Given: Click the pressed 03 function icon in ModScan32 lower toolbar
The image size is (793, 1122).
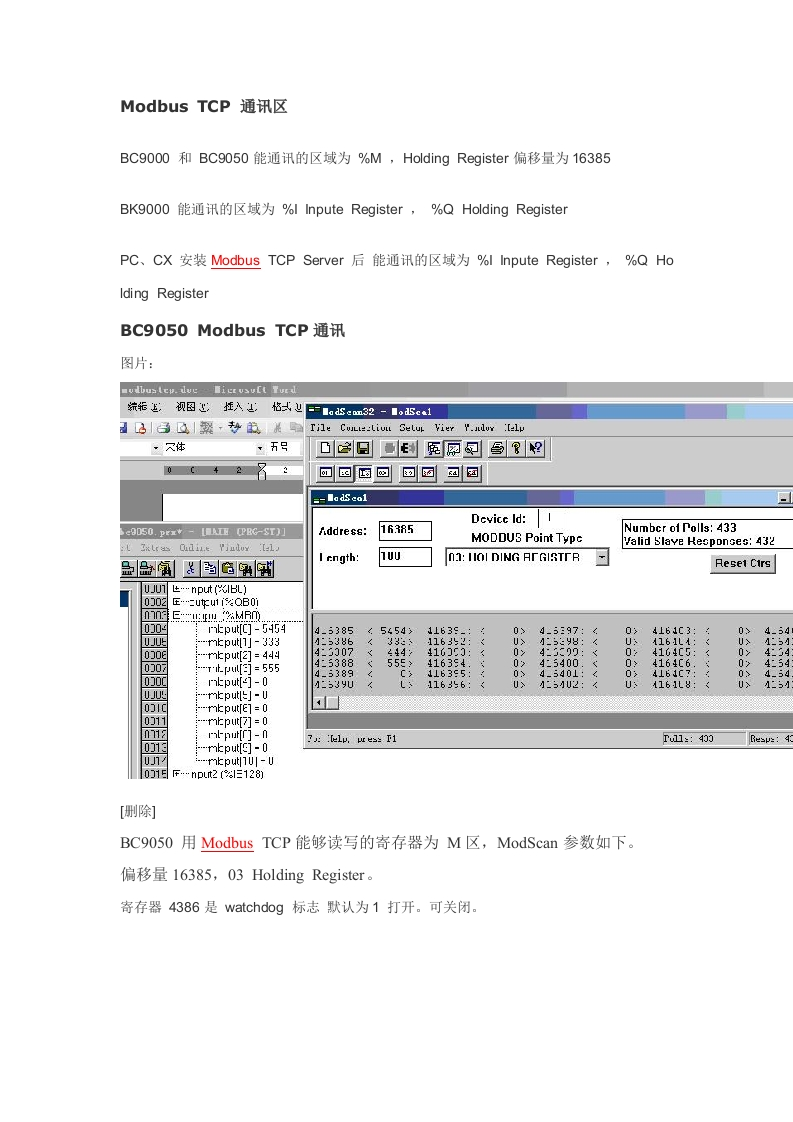Looking at the screenshot, I should click(364, 472).
